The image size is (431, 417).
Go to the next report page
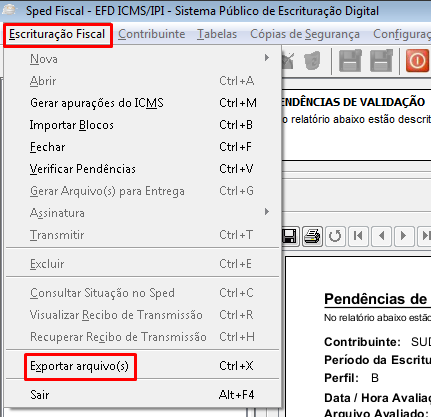click(404, 236)
